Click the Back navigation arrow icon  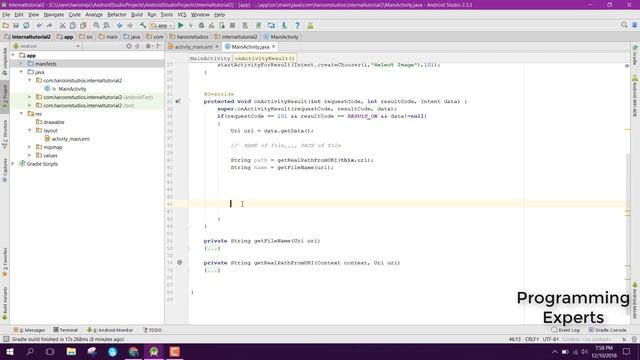pyautogui.click(x=120, y=25)
